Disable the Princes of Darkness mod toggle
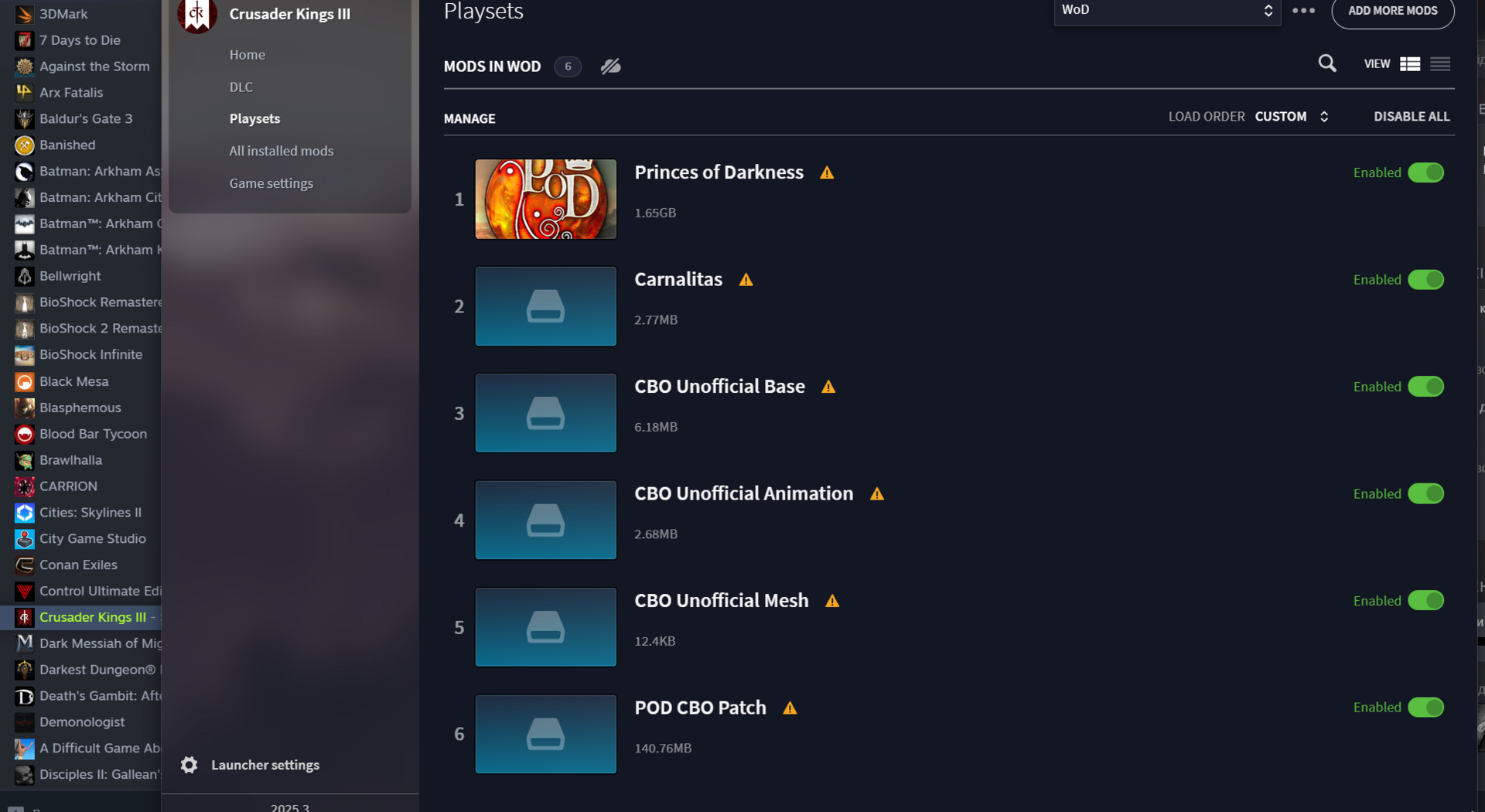The height and width of the screenshot is (812, 1485). click(1425, 172)
